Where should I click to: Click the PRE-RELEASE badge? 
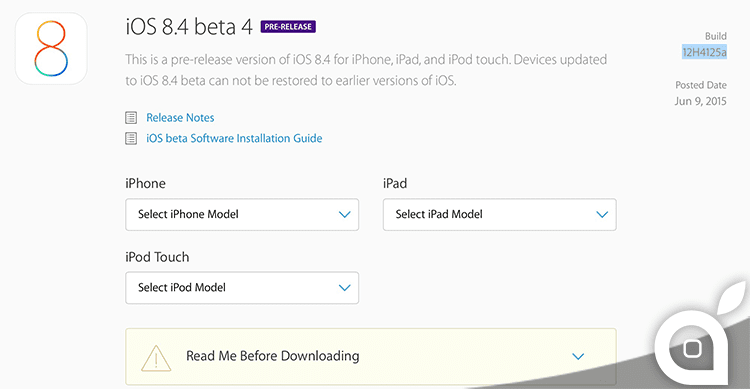(288, 27)
